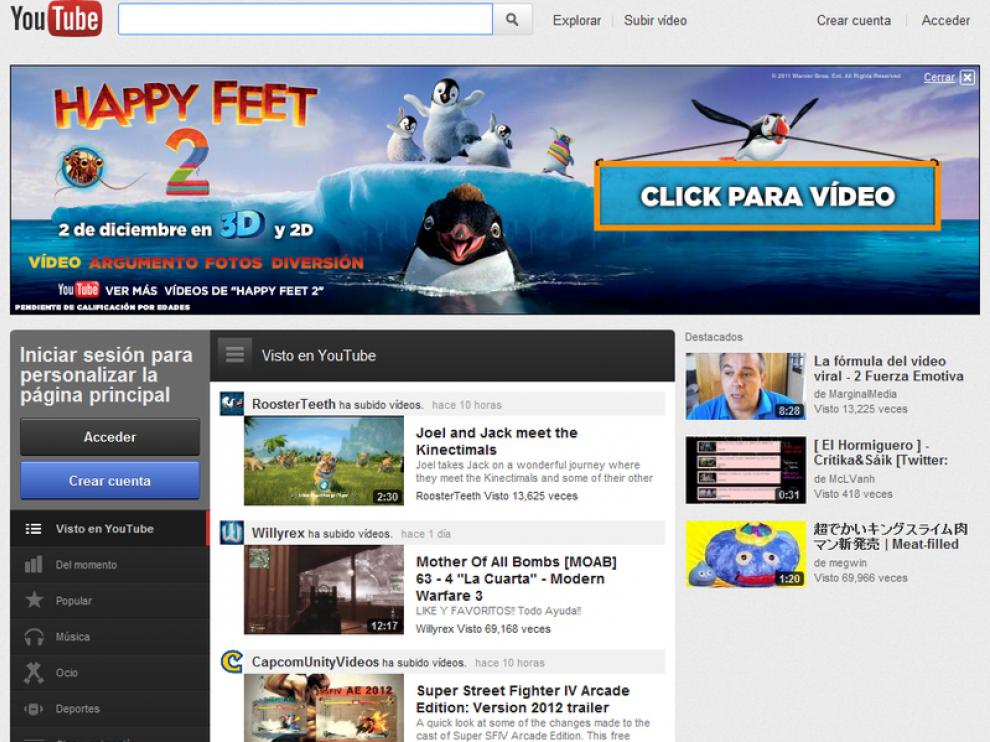Image resolution: width=990 pixels, height=742 pixels.
Task: Select ARGUMENTO in the banner menu
Action: click(x=143, y=263)
